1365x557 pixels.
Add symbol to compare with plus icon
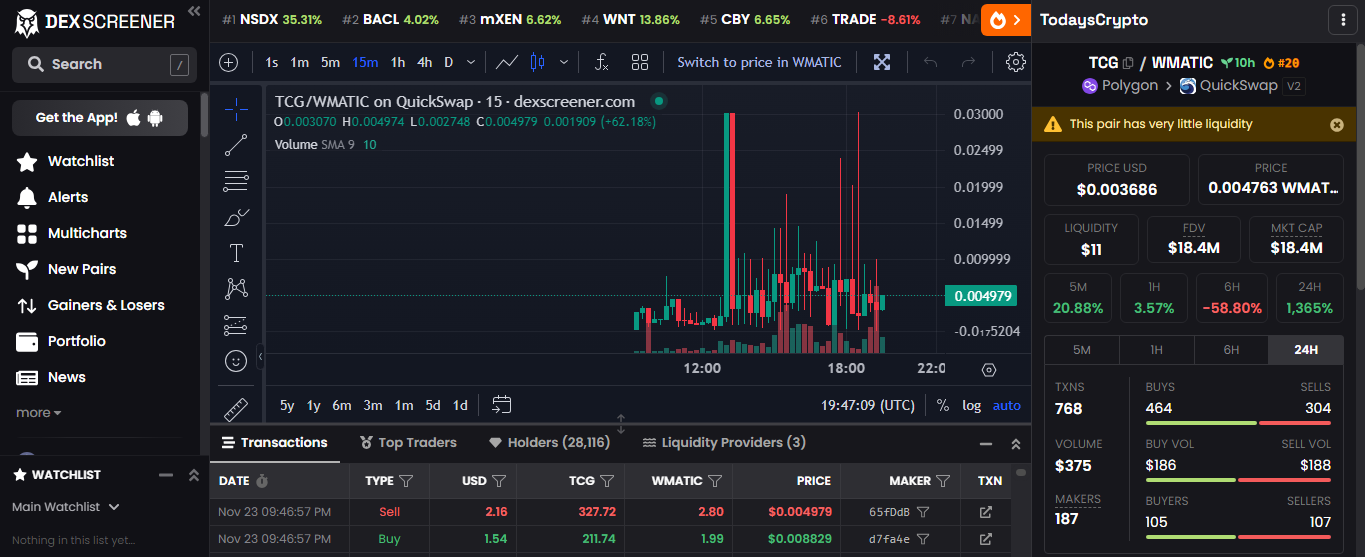[229, 62]
